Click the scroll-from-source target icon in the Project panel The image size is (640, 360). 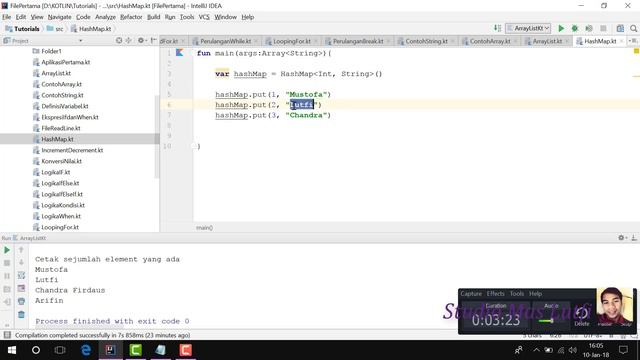(x=119, y=40)
